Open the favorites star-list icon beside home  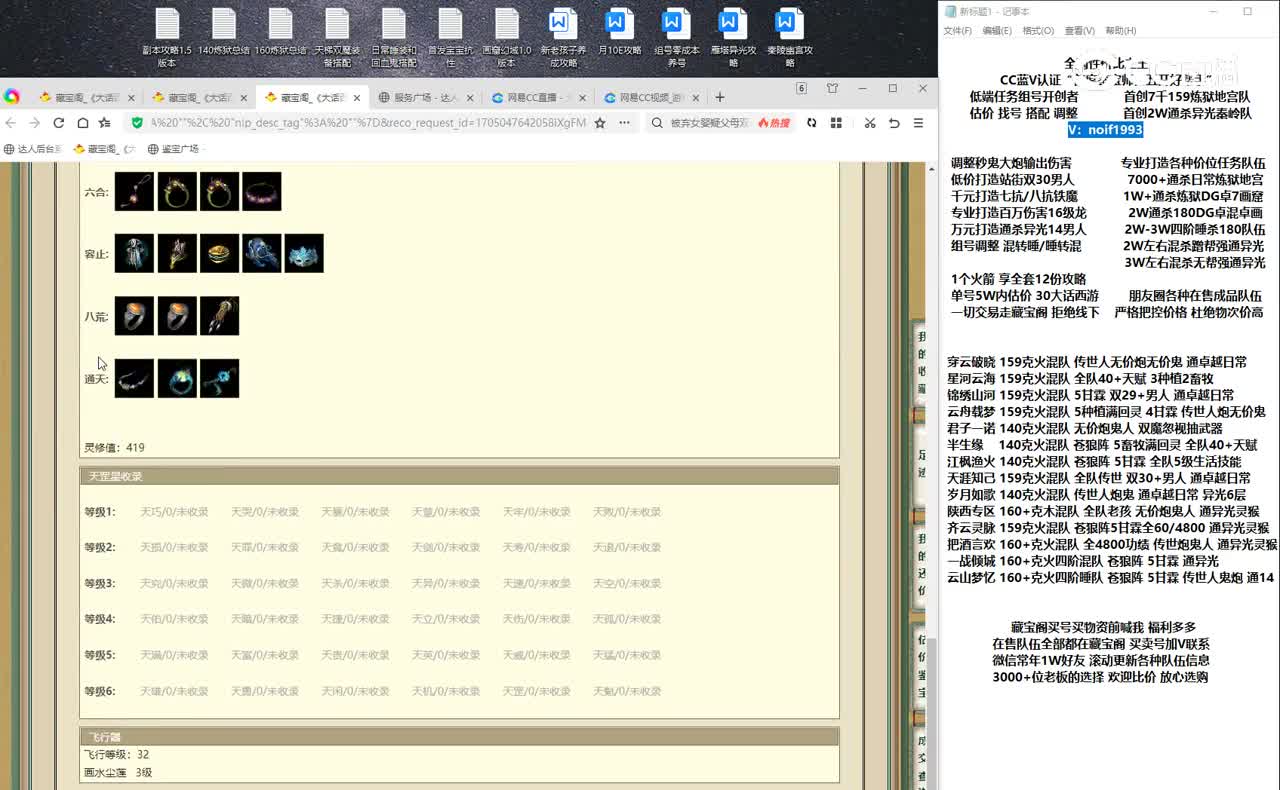[105, 123]
